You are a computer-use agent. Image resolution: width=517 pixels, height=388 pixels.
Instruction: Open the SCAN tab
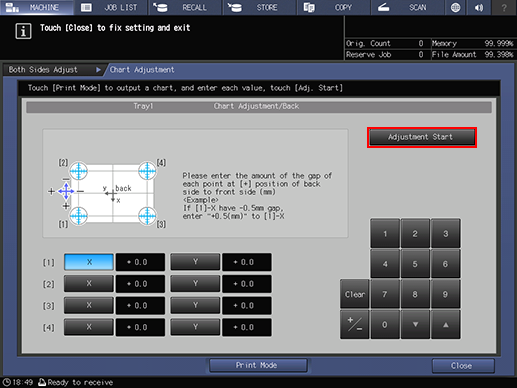tap(408, 7)
